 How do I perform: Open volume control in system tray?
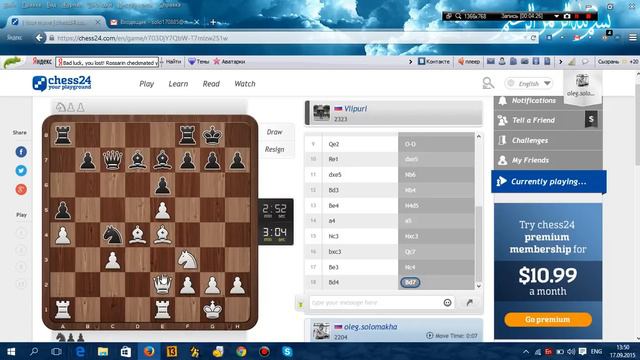pyautogui.click(x=571, y=351)
